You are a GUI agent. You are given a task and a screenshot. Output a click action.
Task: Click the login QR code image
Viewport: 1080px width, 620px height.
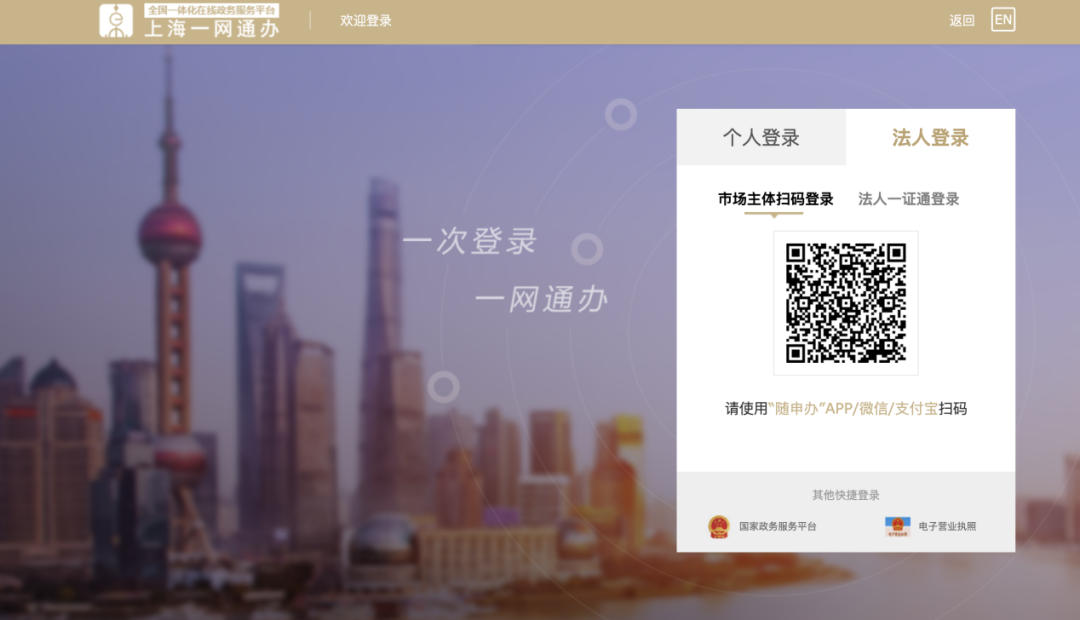click(846, 303)
